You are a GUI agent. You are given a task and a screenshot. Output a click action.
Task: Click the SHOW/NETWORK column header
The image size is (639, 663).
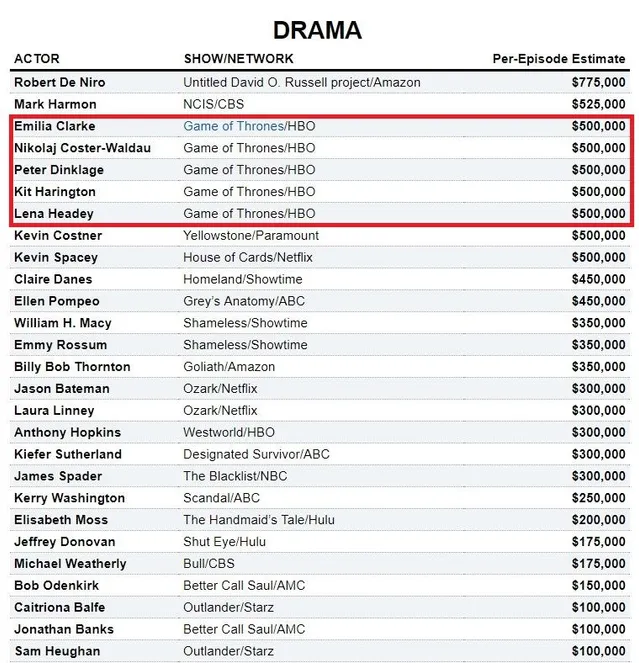[238, 58]
